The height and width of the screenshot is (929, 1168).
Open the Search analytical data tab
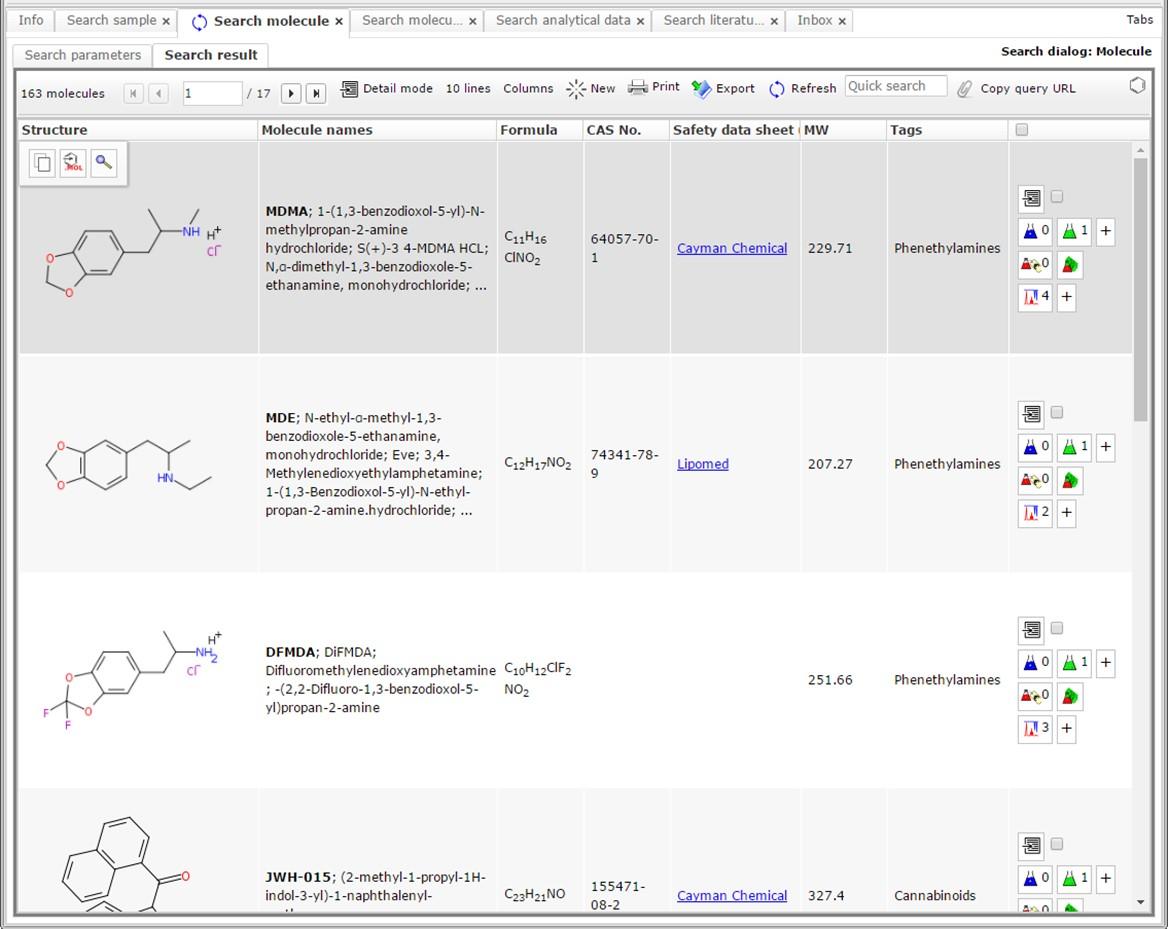tap(562, 20)
